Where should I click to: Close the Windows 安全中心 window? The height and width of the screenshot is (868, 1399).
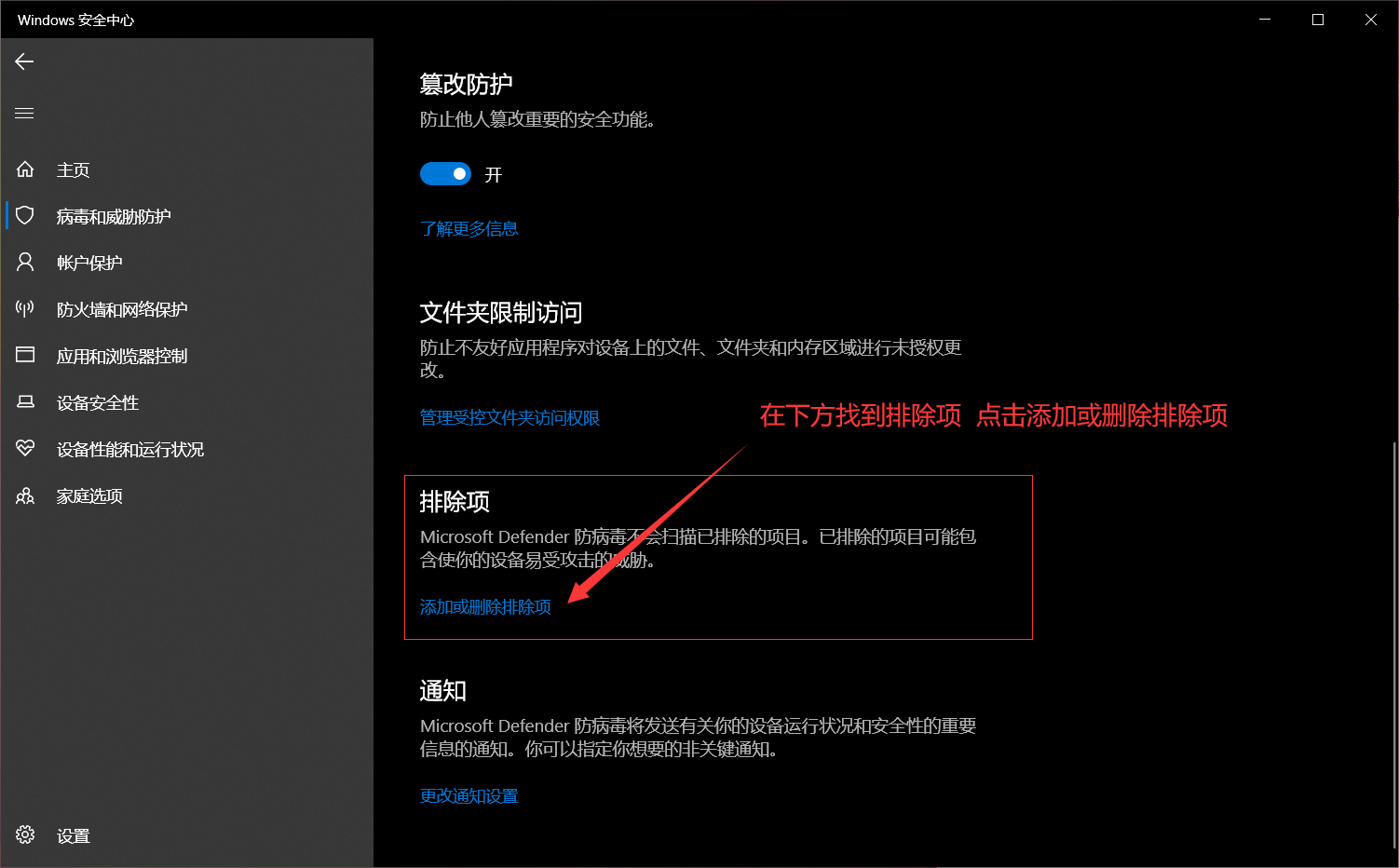tap(1371, 20)
